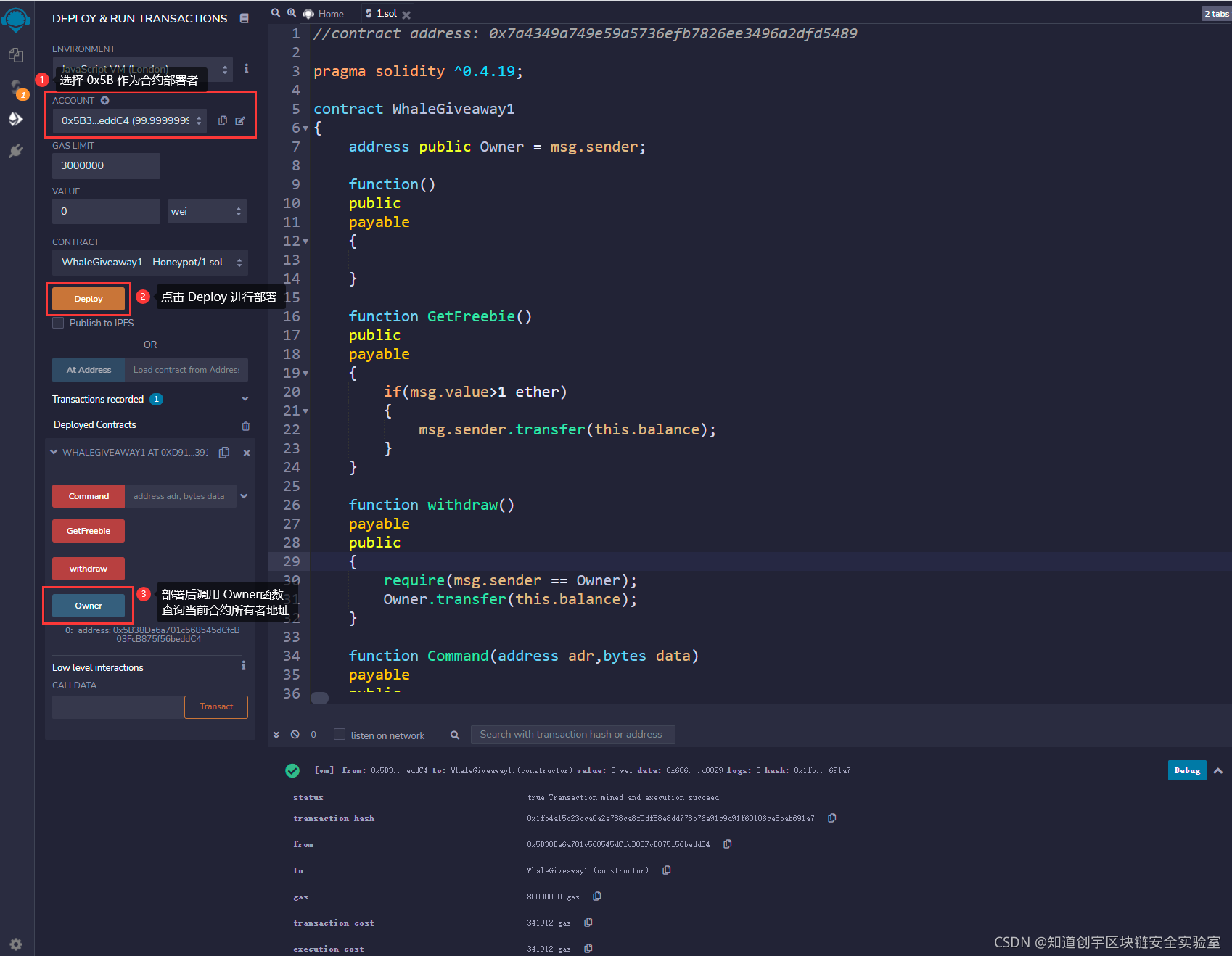Fold the GetFreebie block at line 19
Viewport: 1232px width, 956px height.
pos(305,374)
